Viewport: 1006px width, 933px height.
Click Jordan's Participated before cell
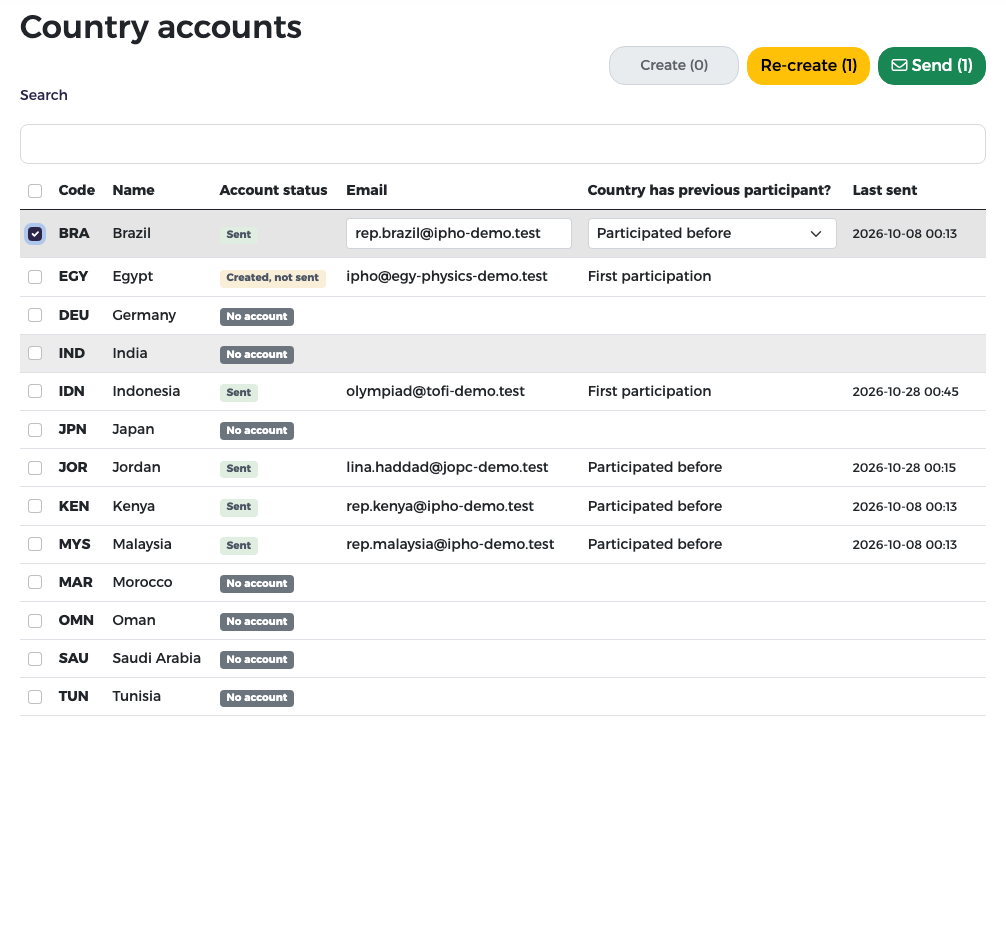point(655,467)
